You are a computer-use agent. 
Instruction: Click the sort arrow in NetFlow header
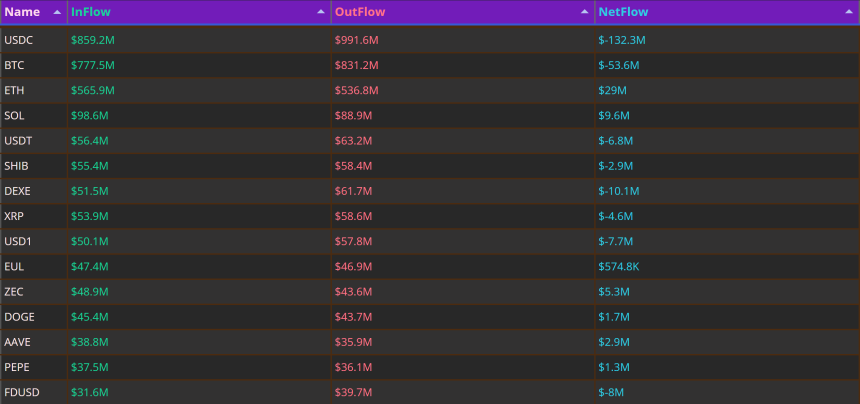pos(848,12)
